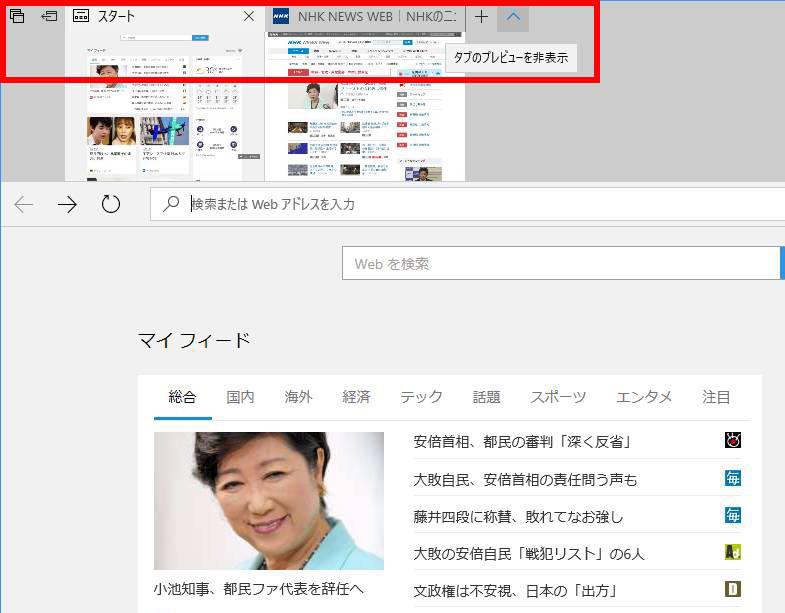Image resolution: width=785 pixels, height=613 pixels.
Task: Select the 国内 feed category
Action: tap(240, 397)
